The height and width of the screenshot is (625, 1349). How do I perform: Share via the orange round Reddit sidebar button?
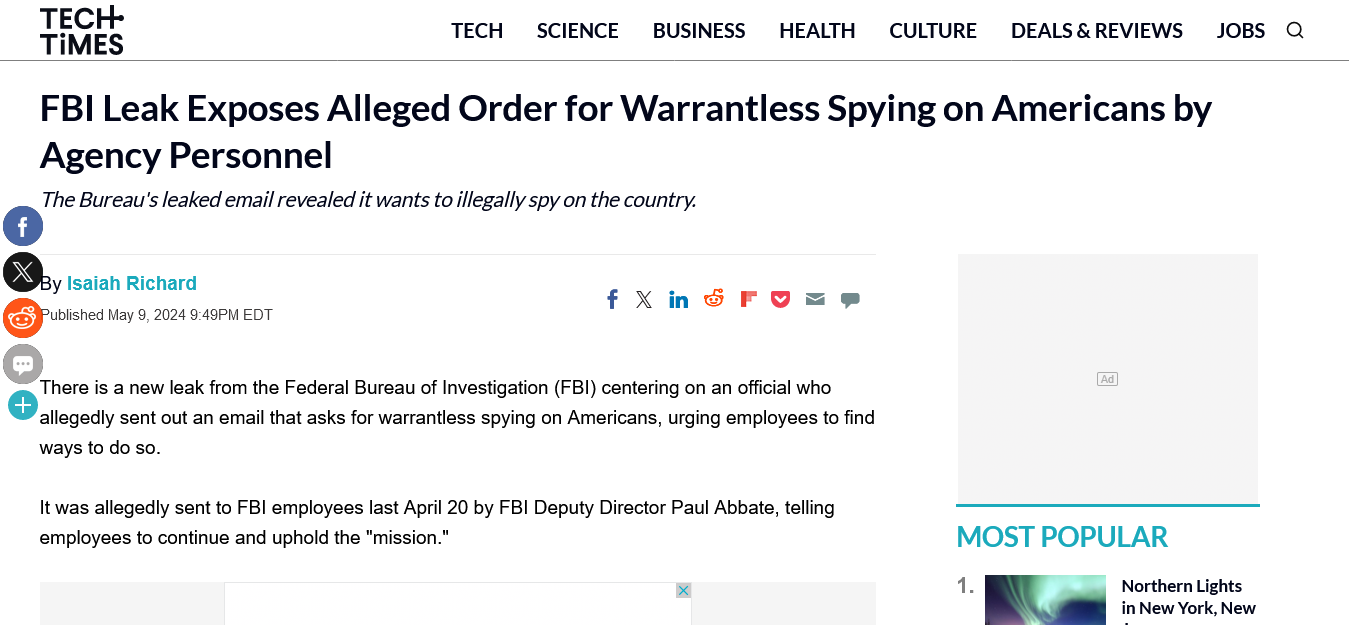pyautogui.click(x=23, y=318)
